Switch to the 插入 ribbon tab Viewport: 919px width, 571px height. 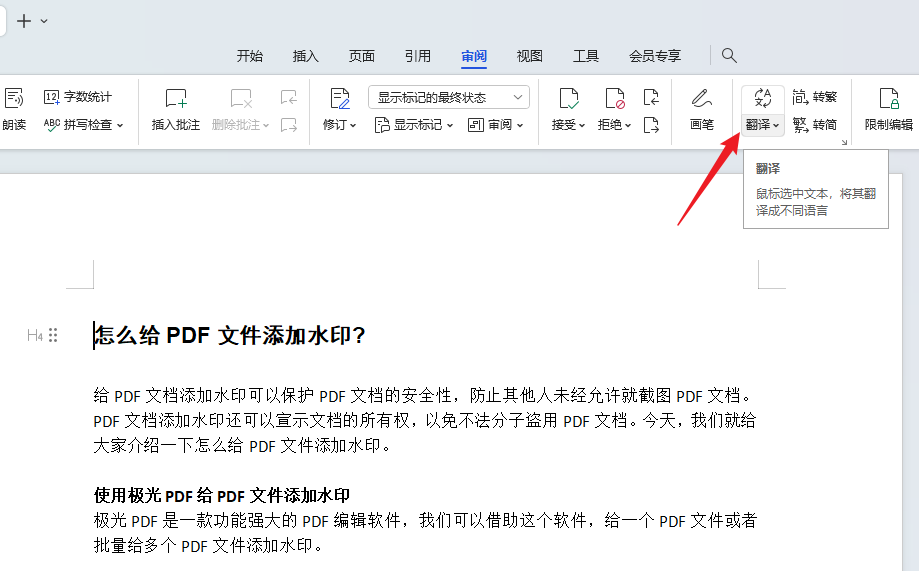point(305,56)
